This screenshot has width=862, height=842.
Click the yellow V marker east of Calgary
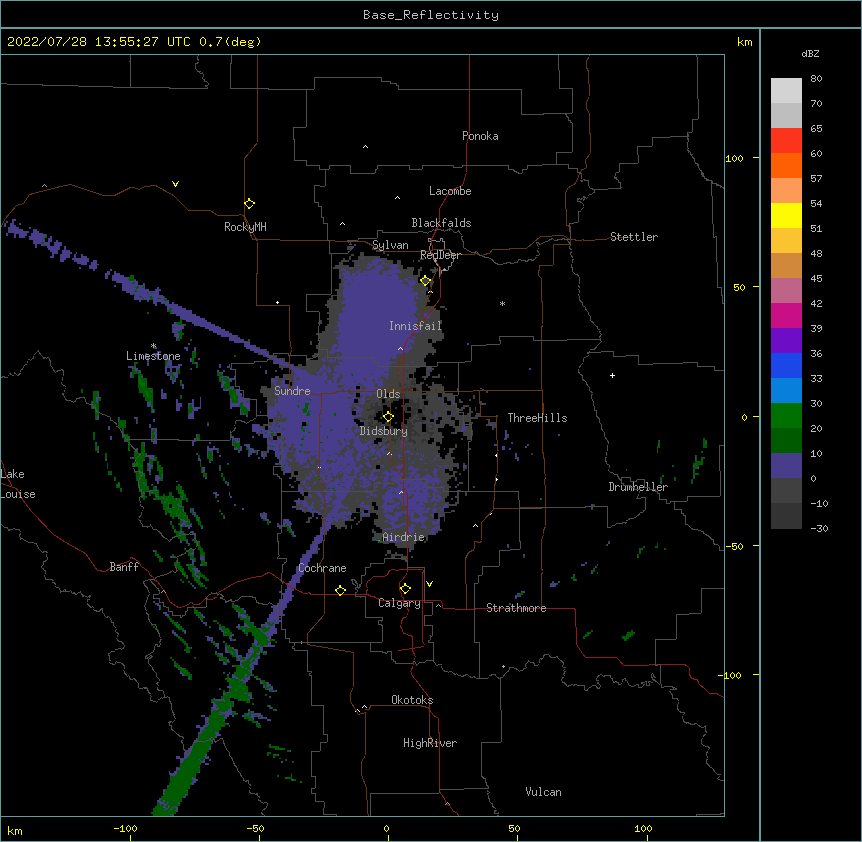(x=429, y=584)
